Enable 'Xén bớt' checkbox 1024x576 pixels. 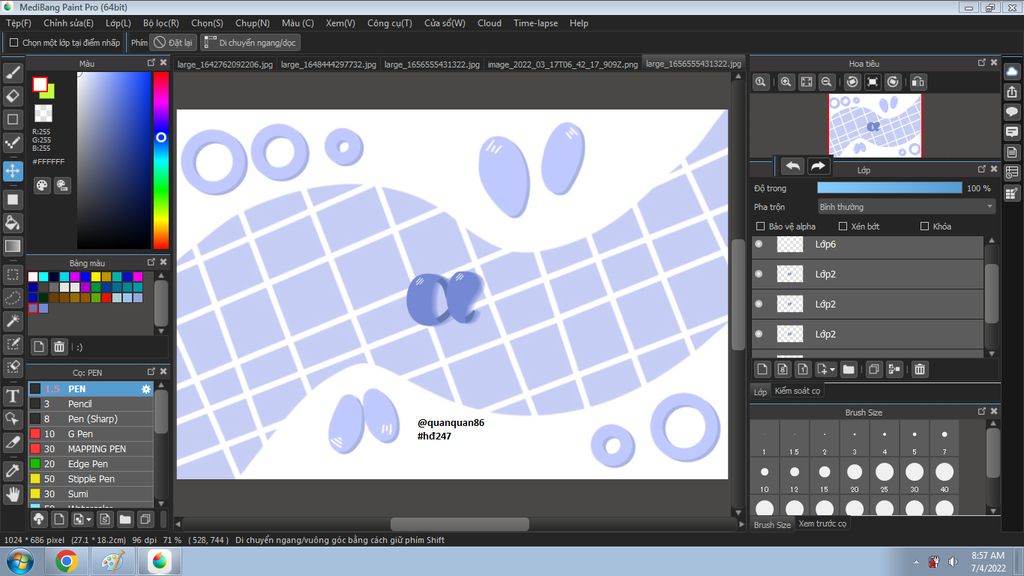pyautogui.click(x=842, y=226)
